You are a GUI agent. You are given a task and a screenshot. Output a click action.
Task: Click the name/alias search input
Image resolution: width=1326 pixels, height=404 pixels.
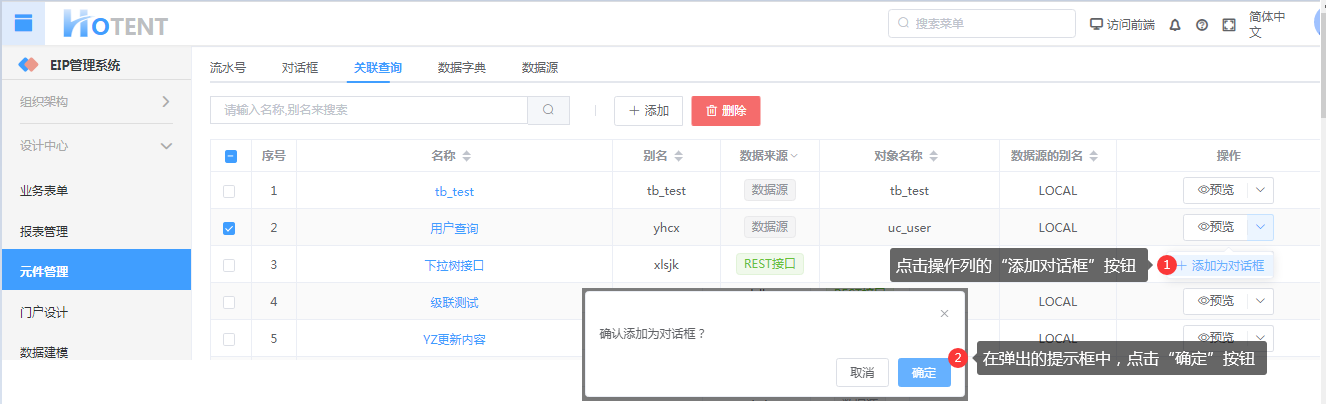pos(369,110)
